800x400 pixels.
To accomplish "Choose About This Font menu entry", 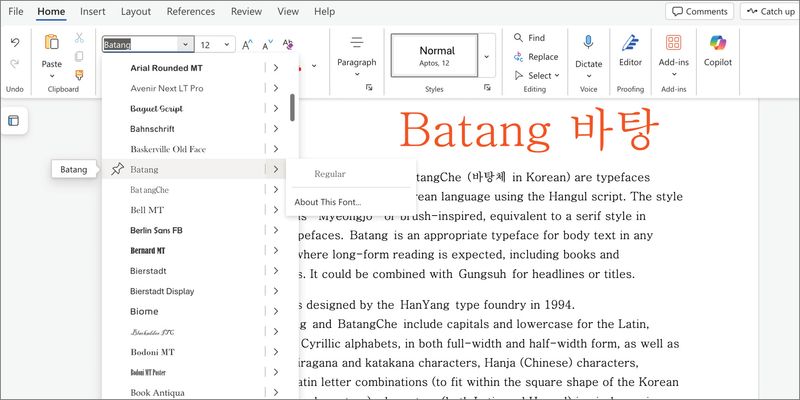I will (x=328, y=202).
